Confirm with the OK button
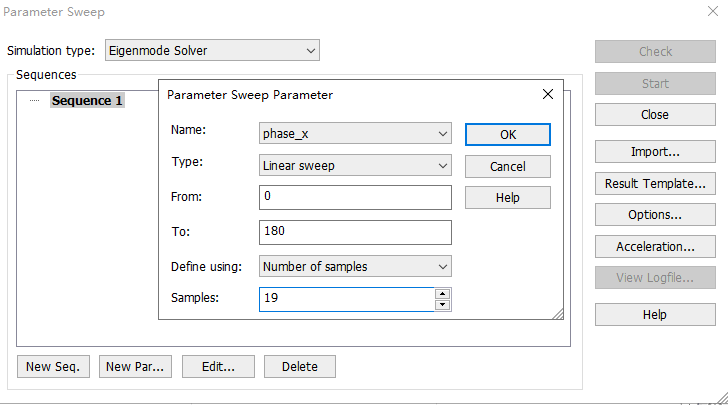Viewport: 728px width, 405px height. (508, 135)
